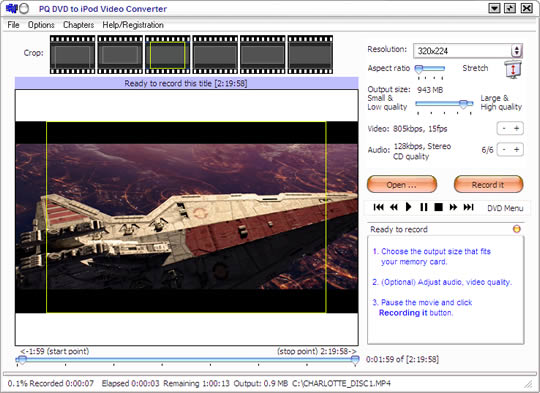
Task: Click the Open ... button
Action: pos(402,185)
